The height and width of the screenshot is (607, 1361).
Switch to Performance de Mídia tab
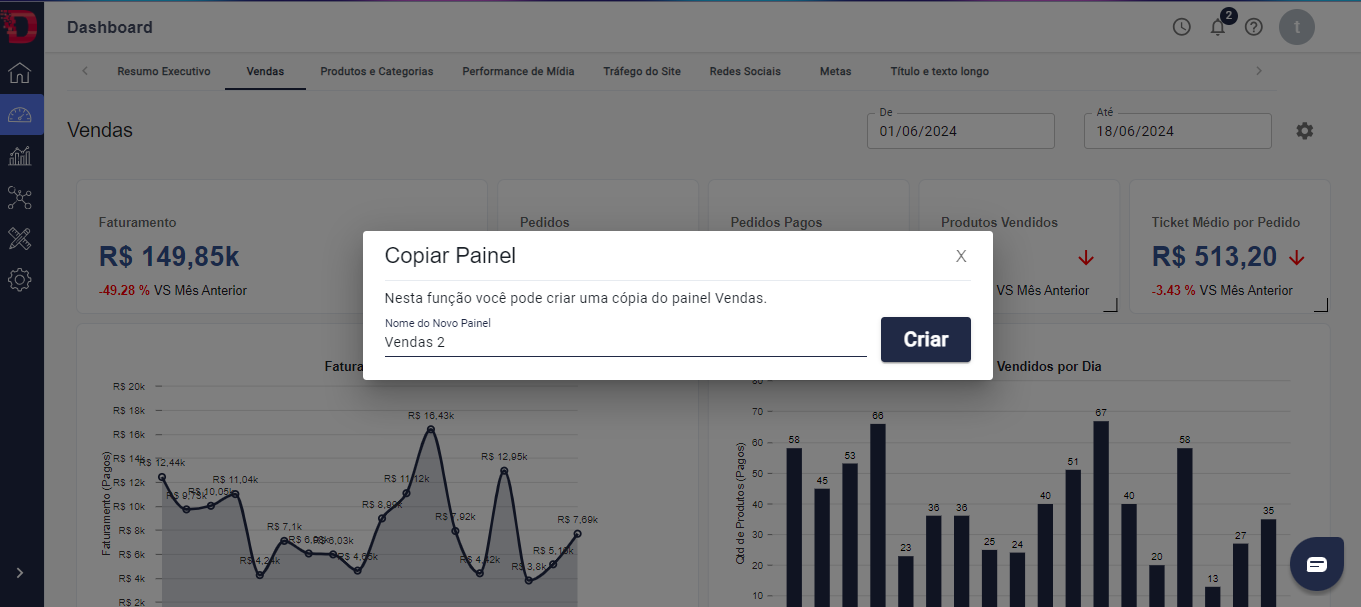pyautogui.click(x=518, y=71)
